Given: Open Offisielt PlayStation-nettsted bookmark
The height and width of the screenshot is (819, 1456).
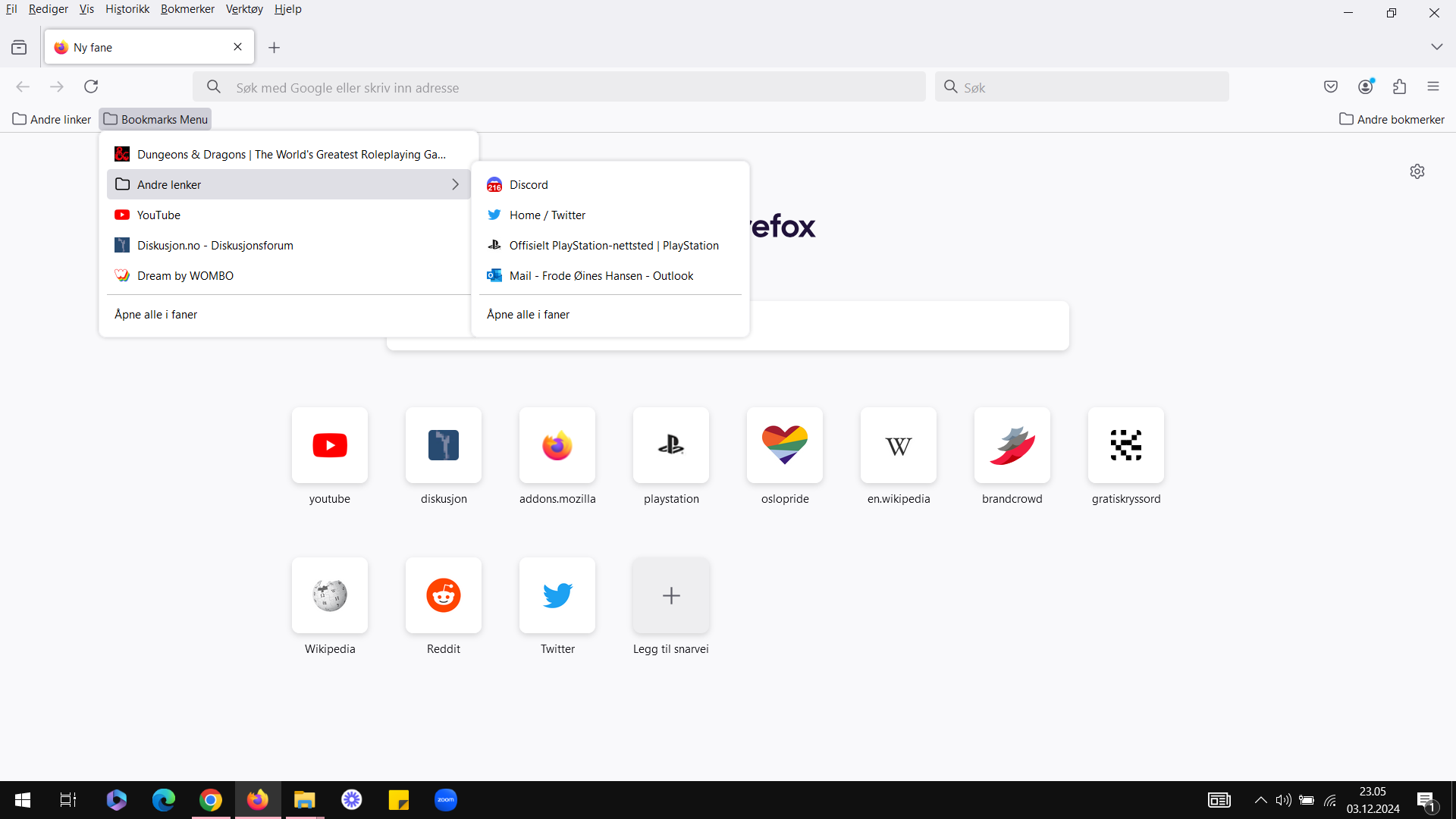Looking at the screenshot, I should tap(610, 245).
